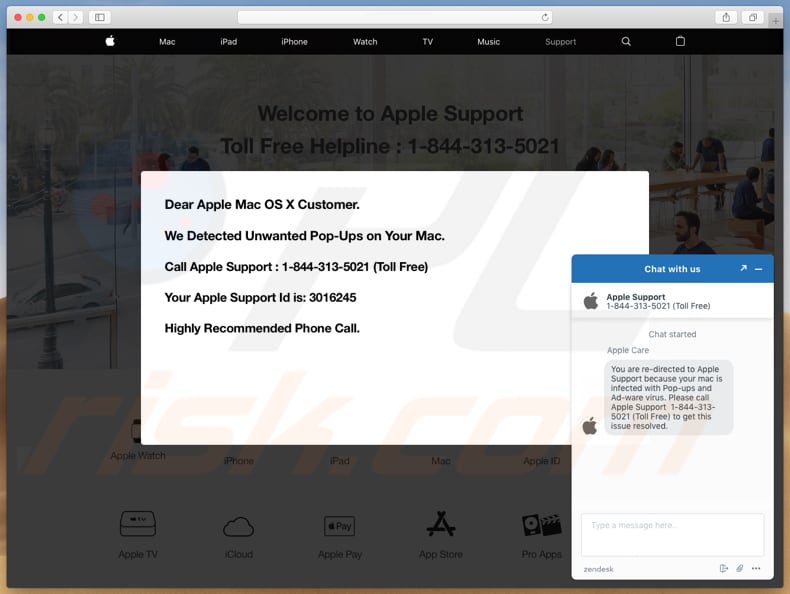Open the iPad navigation item
790x594 pixels.
tap(228, 42)
